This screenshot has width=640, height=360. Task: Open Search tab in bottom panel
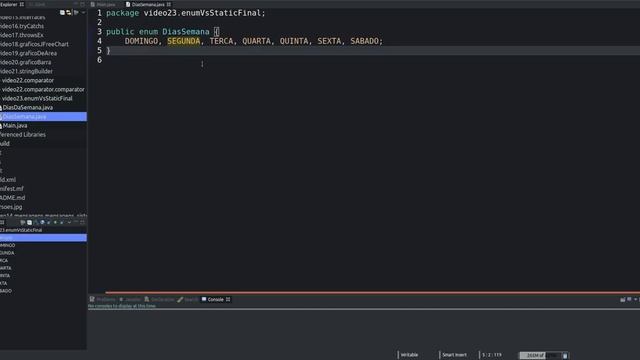point(188,300)
